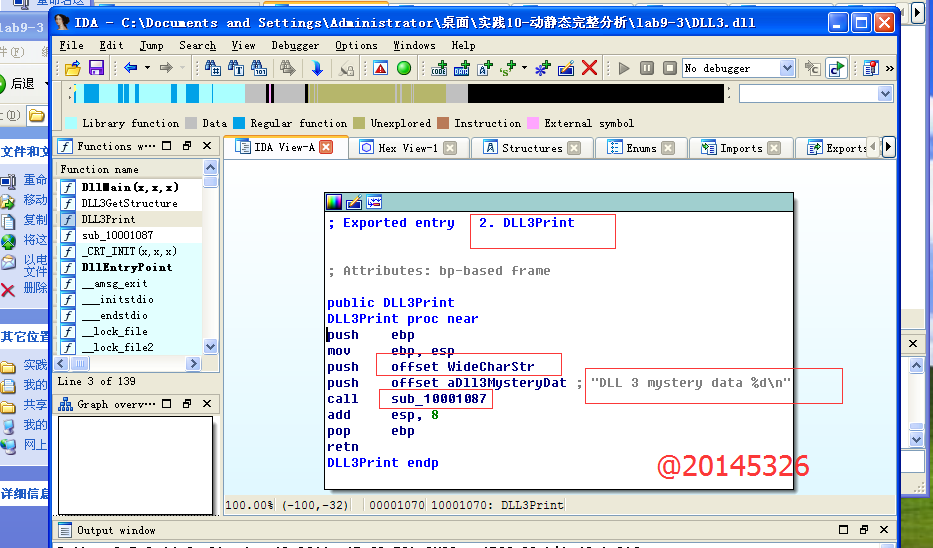Click the Save database floppy icon
Viewport: 933px width, 548px height.
pos(96,68)
